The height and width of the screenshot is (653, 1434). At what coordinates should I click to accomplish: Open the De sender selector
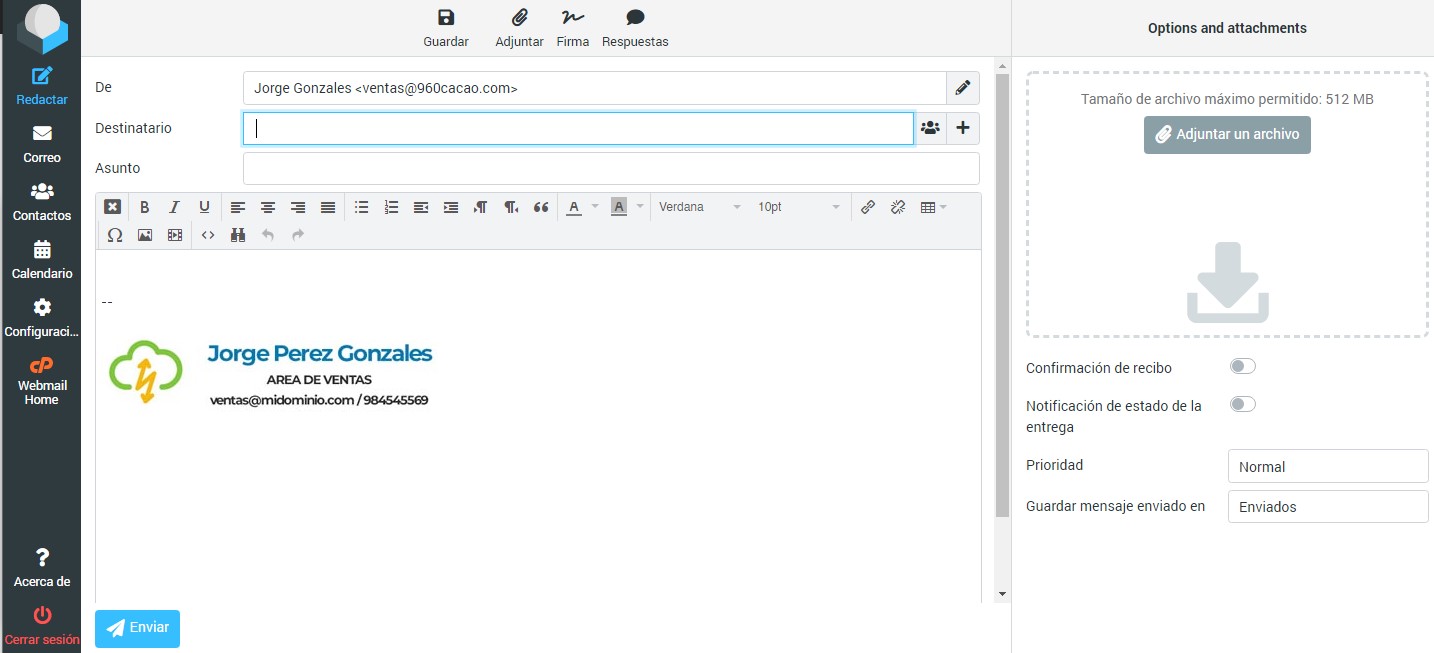pyautogui.click(x=595, y=88)
